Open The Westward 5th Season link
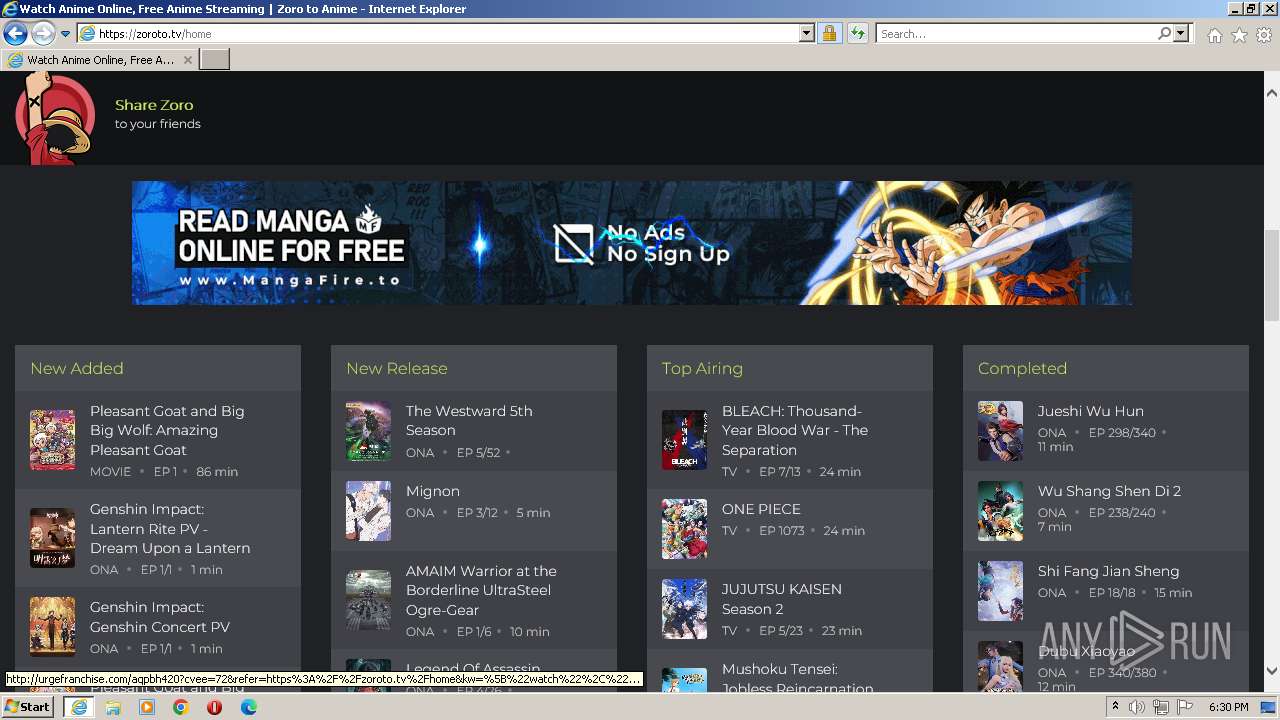Image resolution: width=1280 pixels, height=720 pixels. 469,420
